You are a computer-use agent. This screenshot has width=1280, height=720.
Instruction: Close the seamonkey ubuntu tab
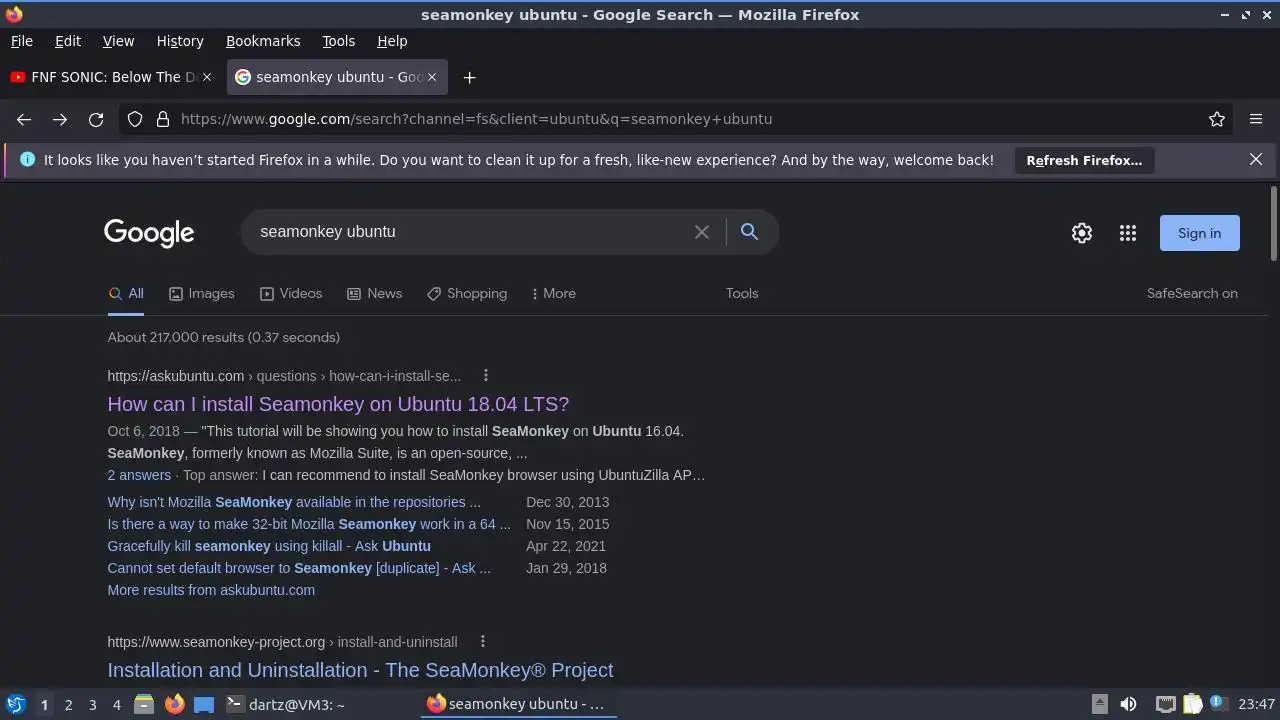(432, 77)
